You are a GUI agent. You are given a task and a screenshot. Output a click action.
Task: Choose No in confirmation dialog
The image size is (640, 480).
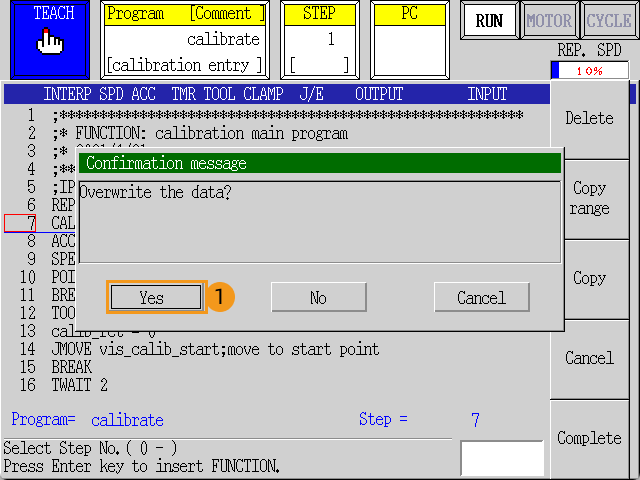pos(318,297)
